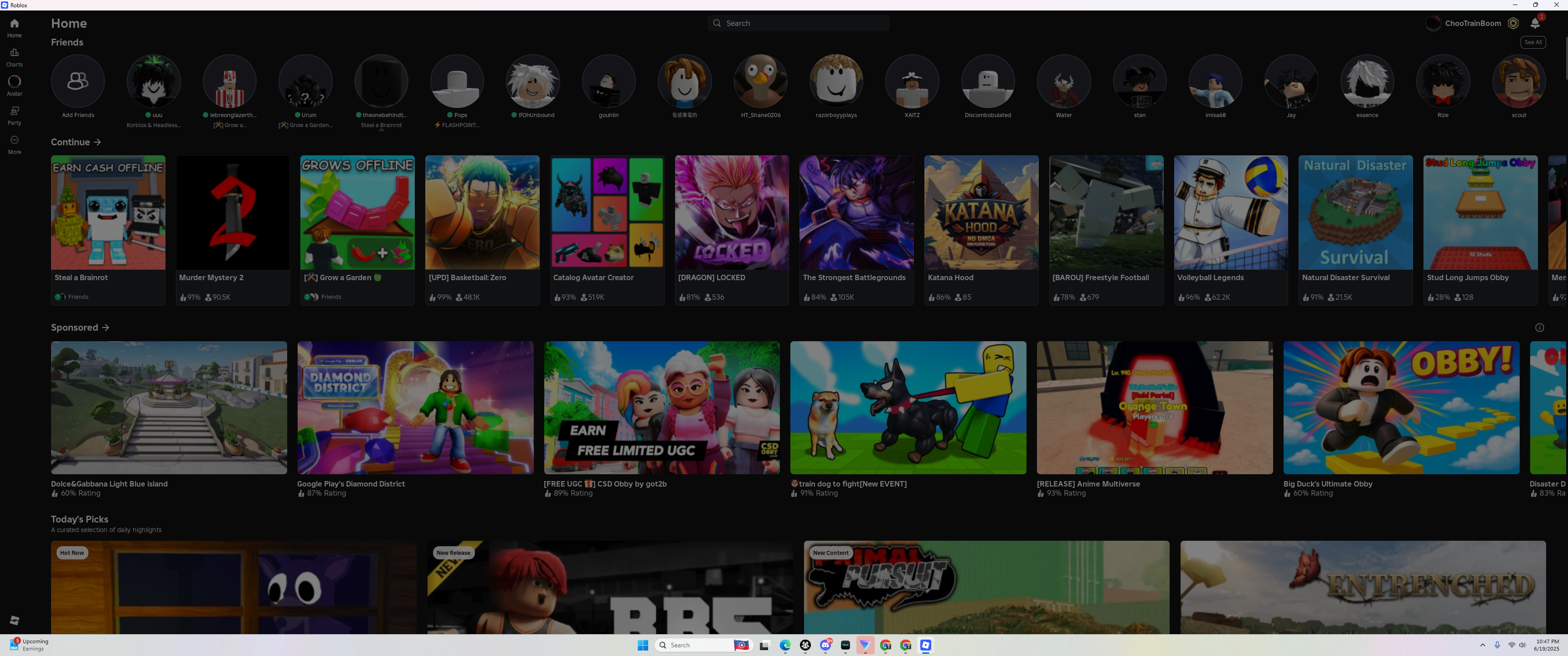Open Volleyball Legends game tile
The width and height of the screenshot is (1568, 656).
pyautogui.click(x=1230, y=212)
